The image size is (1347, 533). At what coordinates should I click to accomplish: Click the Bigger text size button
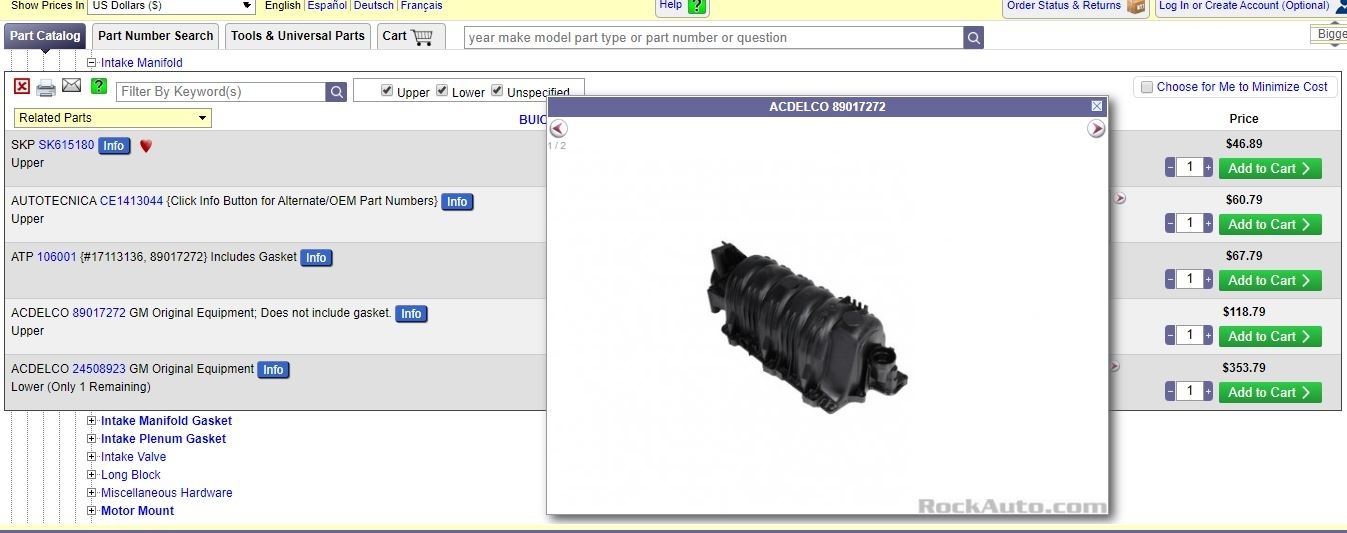[1329, 34]
